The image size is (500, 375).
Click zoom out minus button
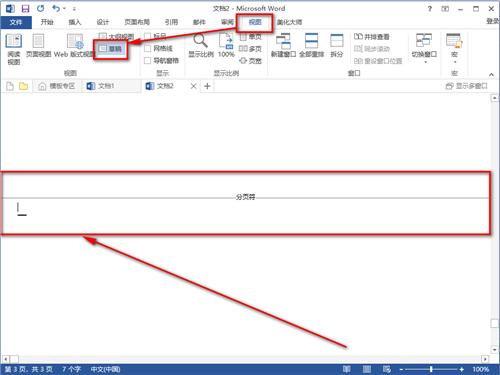[401, 369]
